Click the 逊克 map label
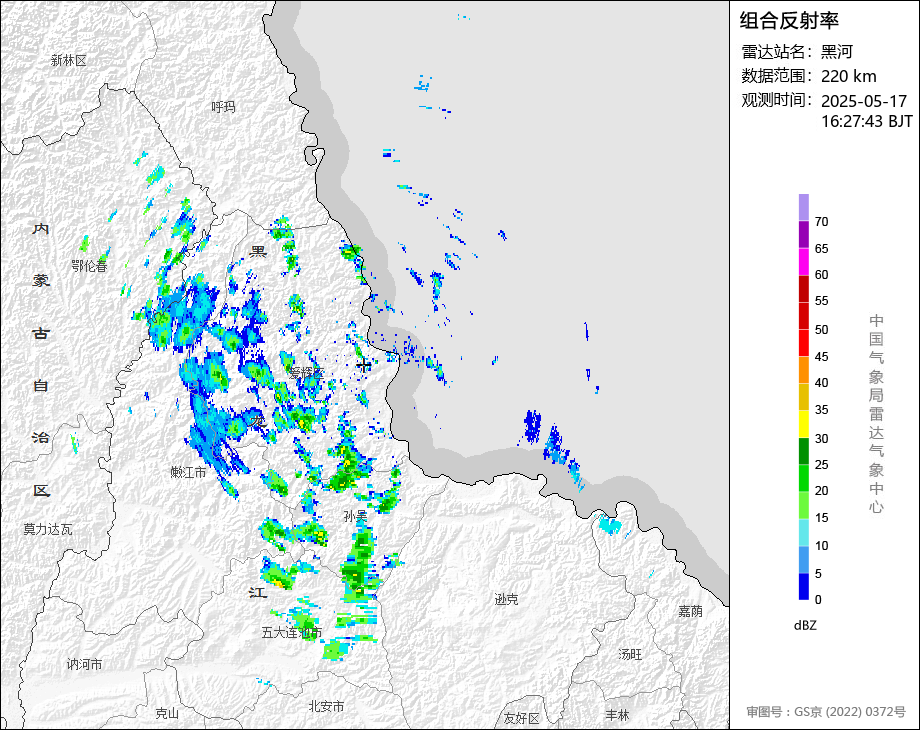Viewport: 920px width, 730px height. pos(506,599)
